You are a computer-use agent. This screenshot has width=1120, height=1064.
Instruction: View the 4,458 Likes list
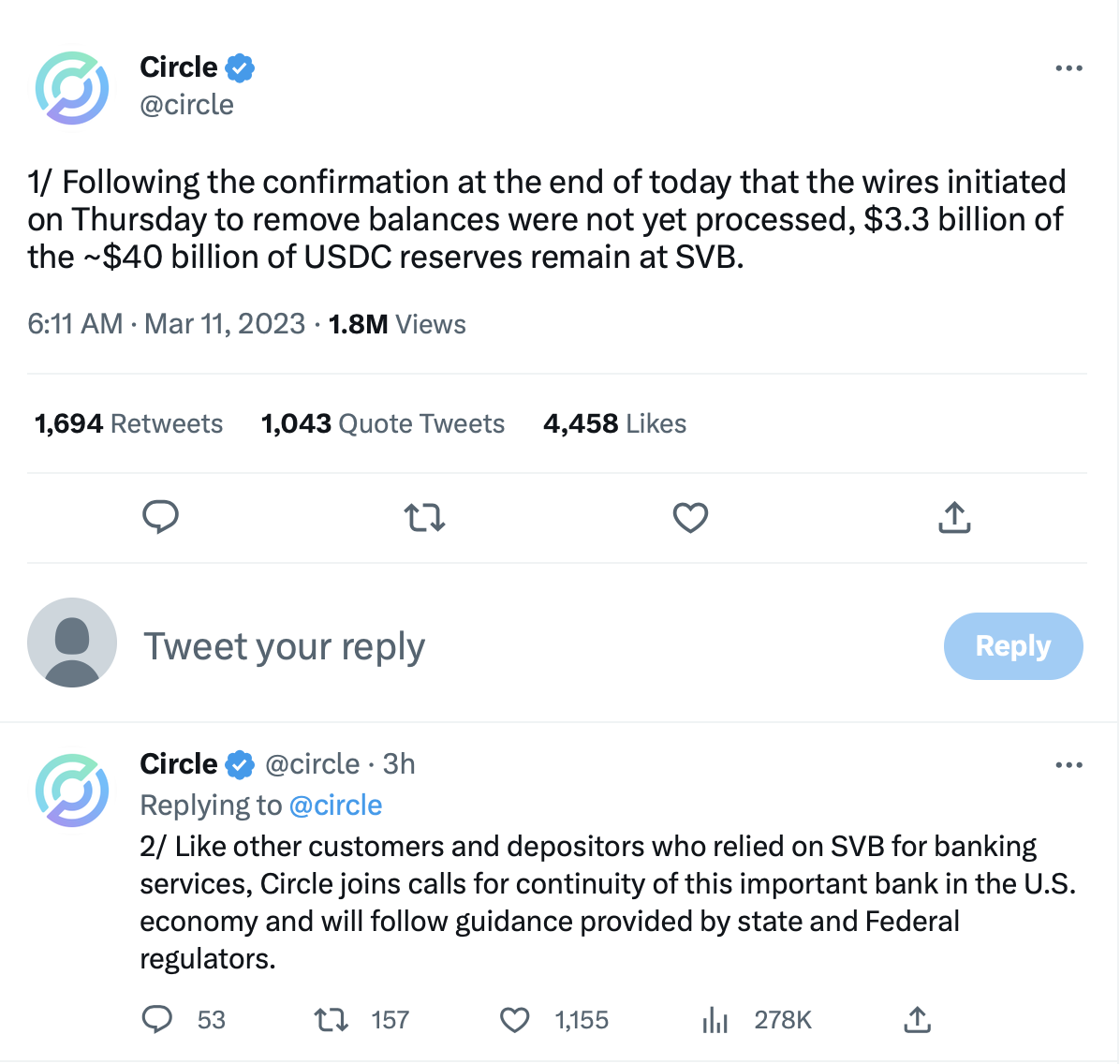pyautogui.click(x=614, y=423)
